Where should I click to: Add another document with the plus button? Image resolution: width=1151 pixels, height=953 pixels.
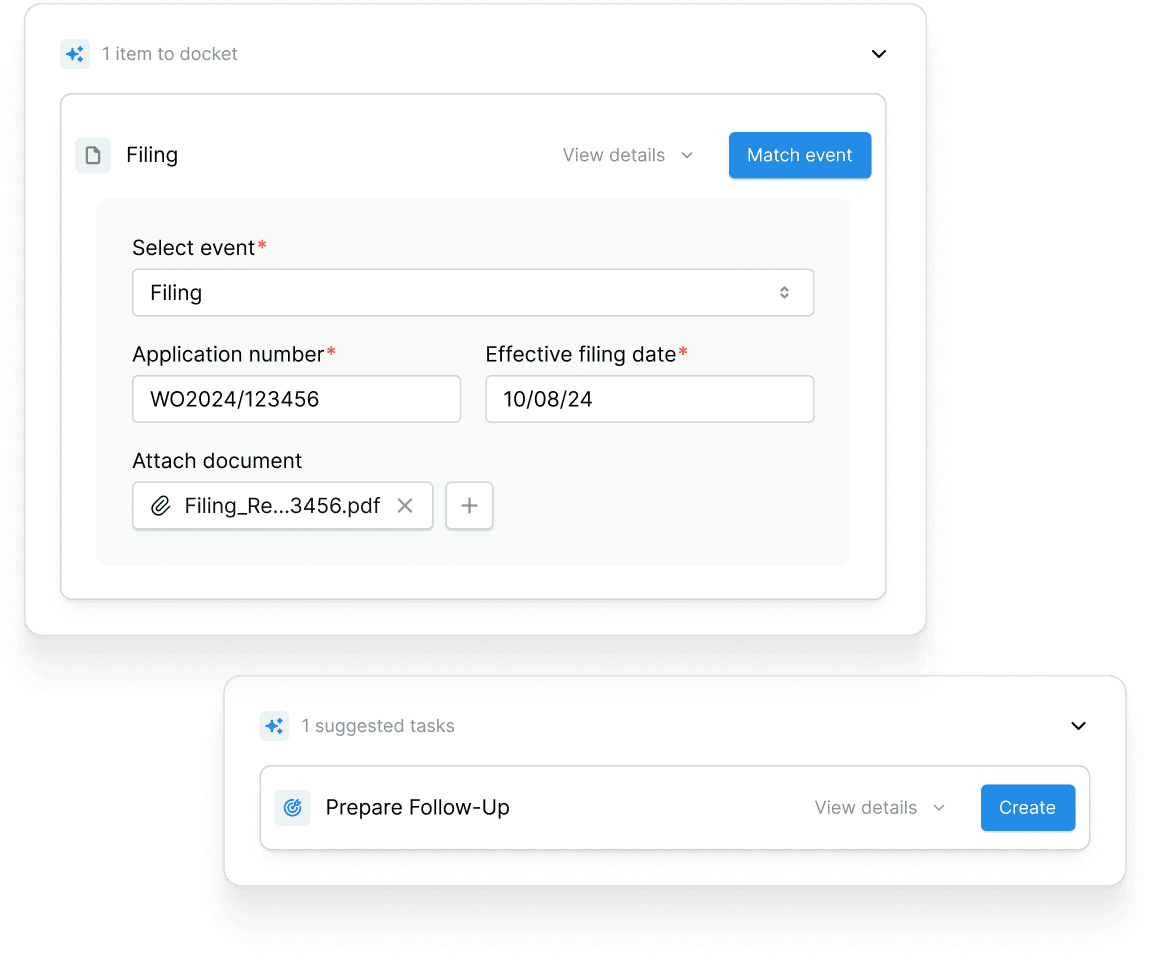tap(469, 506)
